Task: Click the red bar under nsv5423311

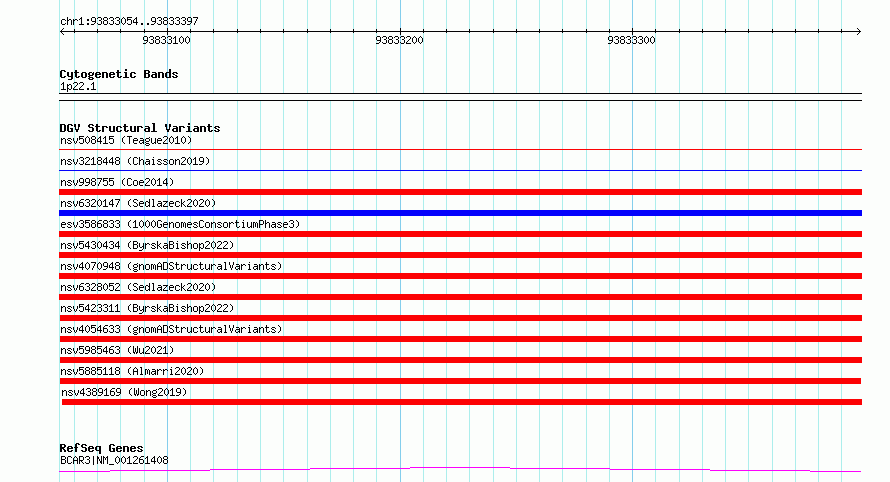Action: (x=460, y=318)
